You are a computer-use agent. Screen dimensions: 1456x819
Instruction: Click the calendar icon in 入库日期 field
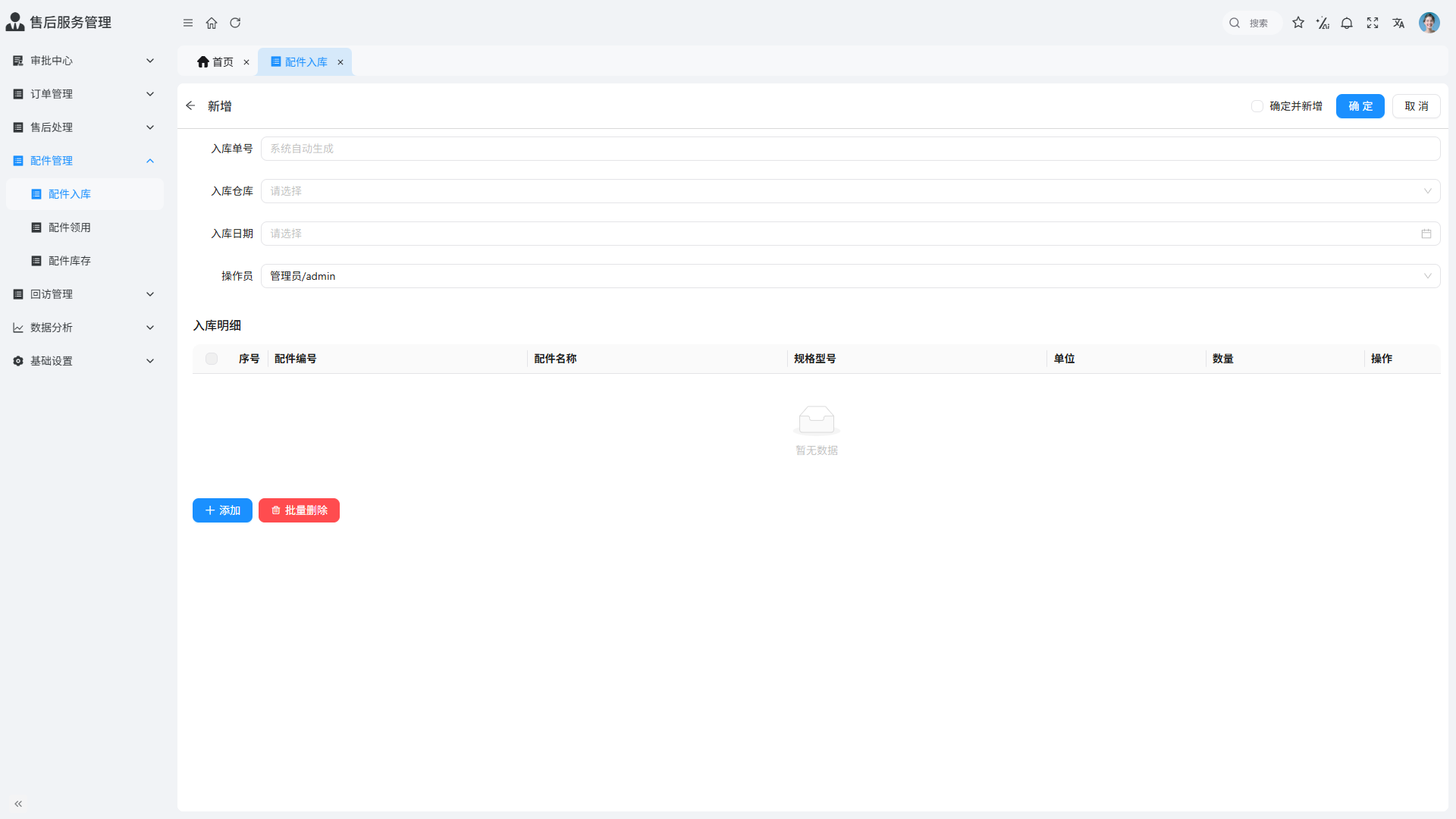[1426, 234]
